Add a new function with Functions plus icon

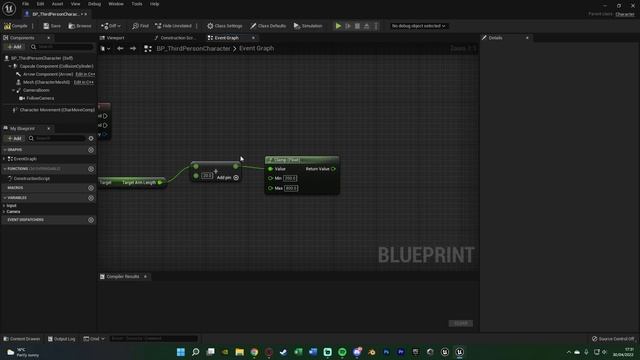[91, 169]
